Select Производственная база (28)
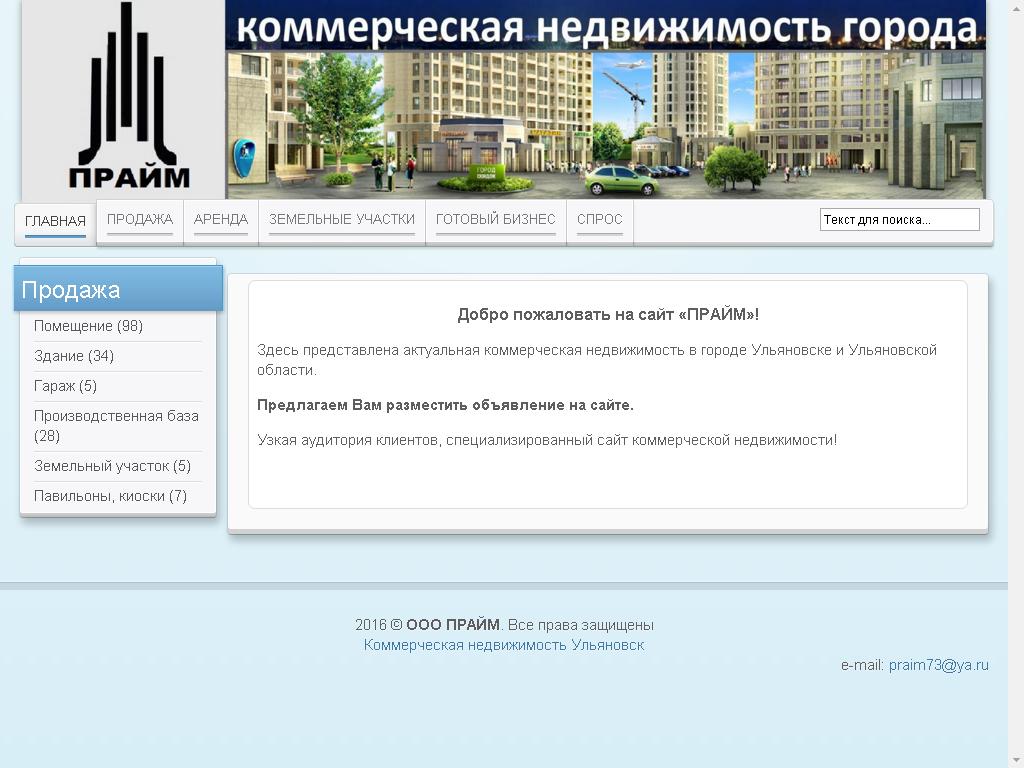This screenshot has width=1024, height=768. (116, 426)
